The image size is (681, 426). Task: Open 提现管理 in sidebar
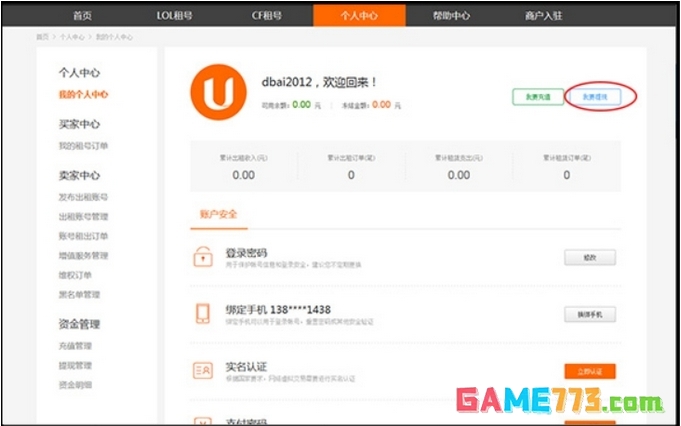pos(75,365)
